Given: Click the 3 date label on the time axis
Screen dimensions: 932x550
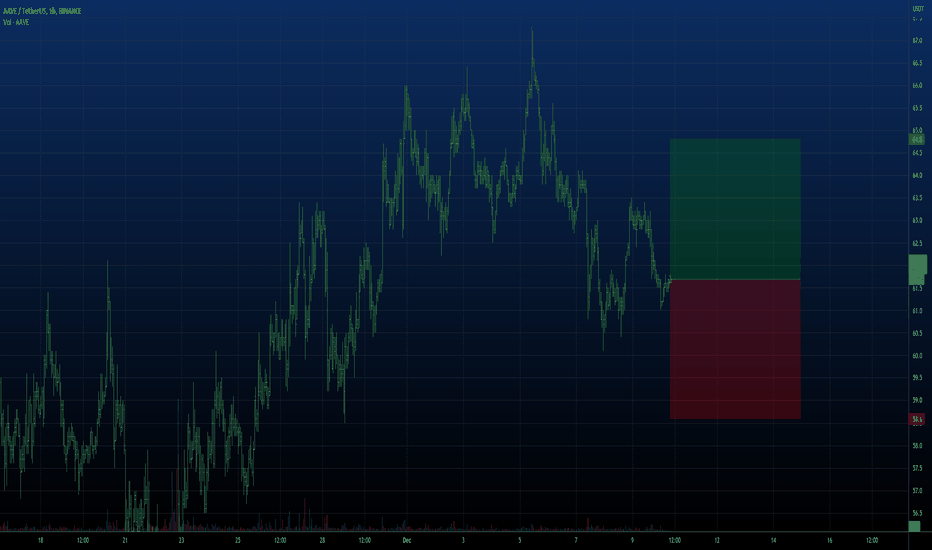Looking at the screenshot, I should point(463,540).
